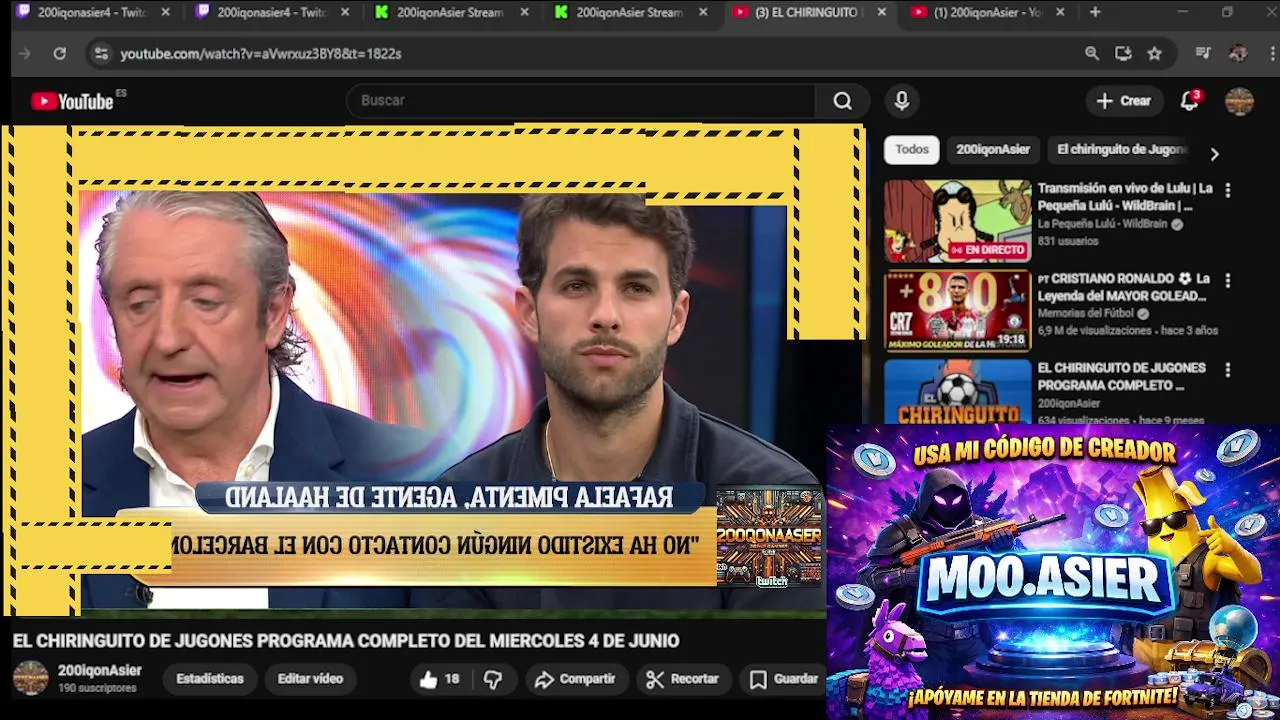Select the 200iqonAsier filter chip

tap(993, 149)
